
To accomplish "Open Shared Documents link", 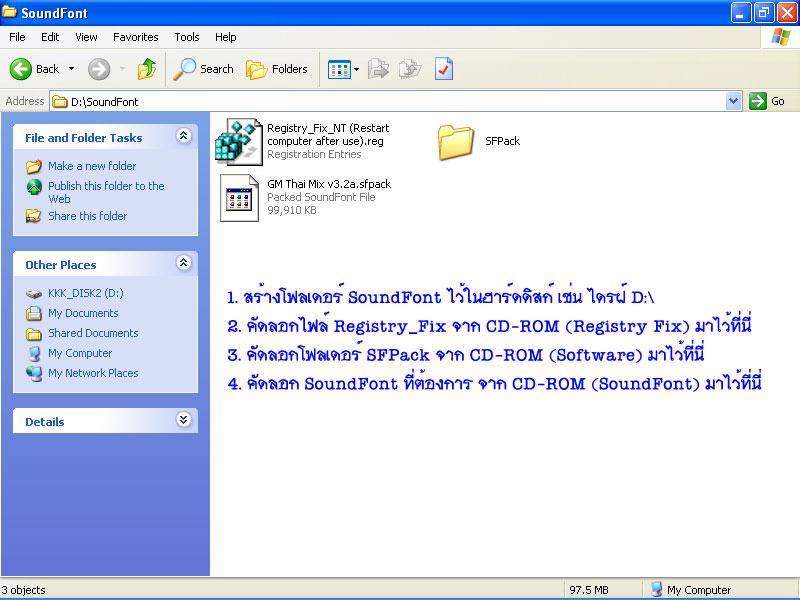I will [x=93, y=333].
